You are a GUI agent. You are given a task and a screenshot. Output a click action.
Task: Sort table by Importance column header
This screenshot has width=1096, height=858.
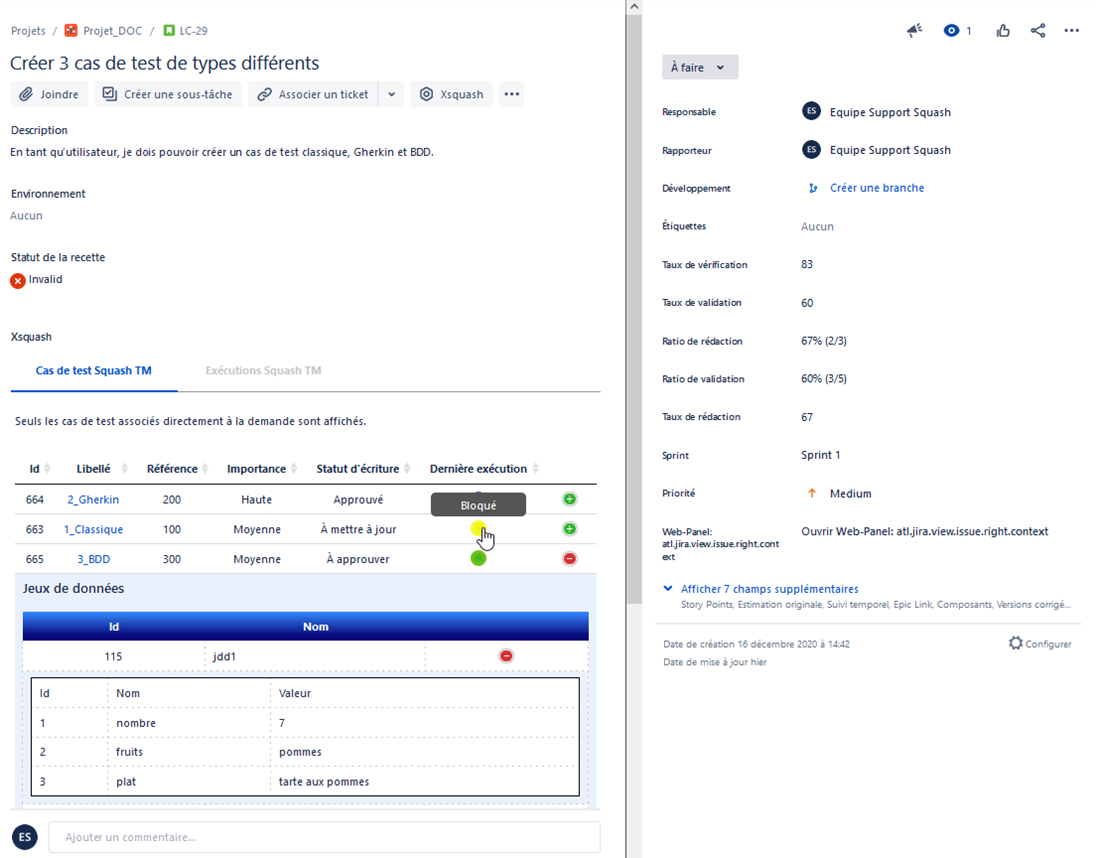pos(256,469)
